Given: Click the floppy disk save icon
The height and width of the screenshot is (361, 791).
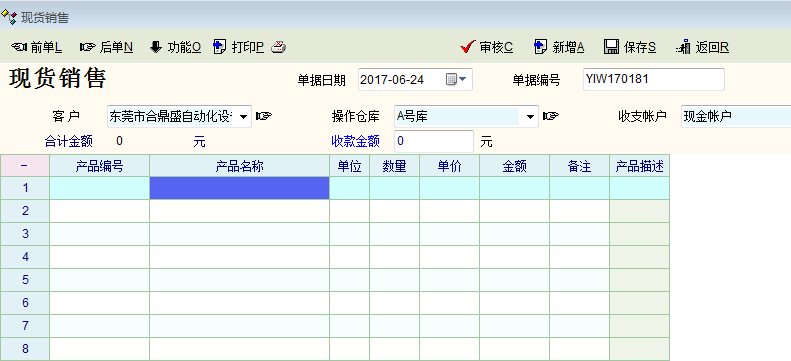Looking at the screenshot, I should [x=611, y=47].
